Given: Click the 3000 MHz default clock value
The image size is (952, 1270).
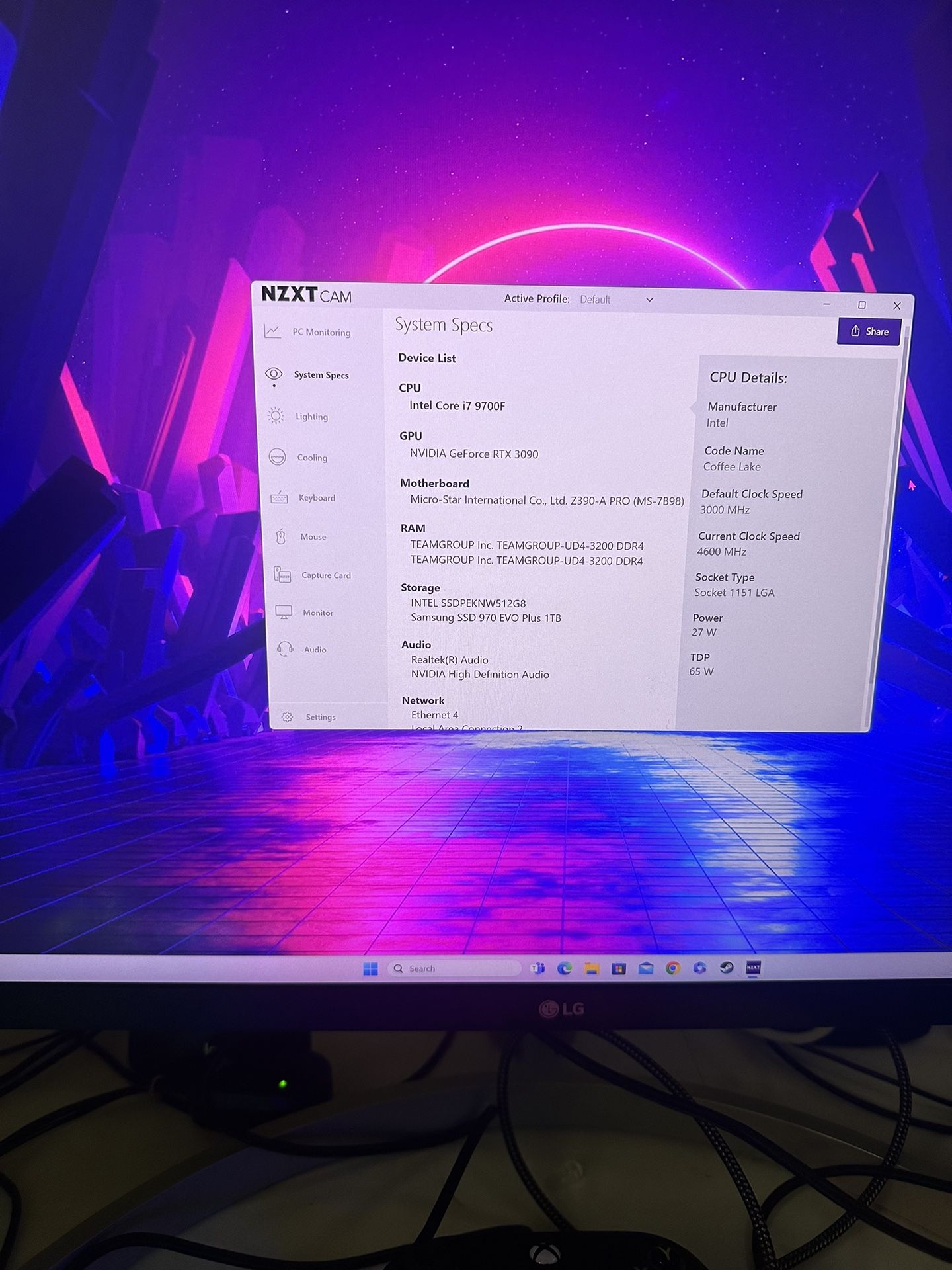Looking at the screenshot, I should (725, 510).
